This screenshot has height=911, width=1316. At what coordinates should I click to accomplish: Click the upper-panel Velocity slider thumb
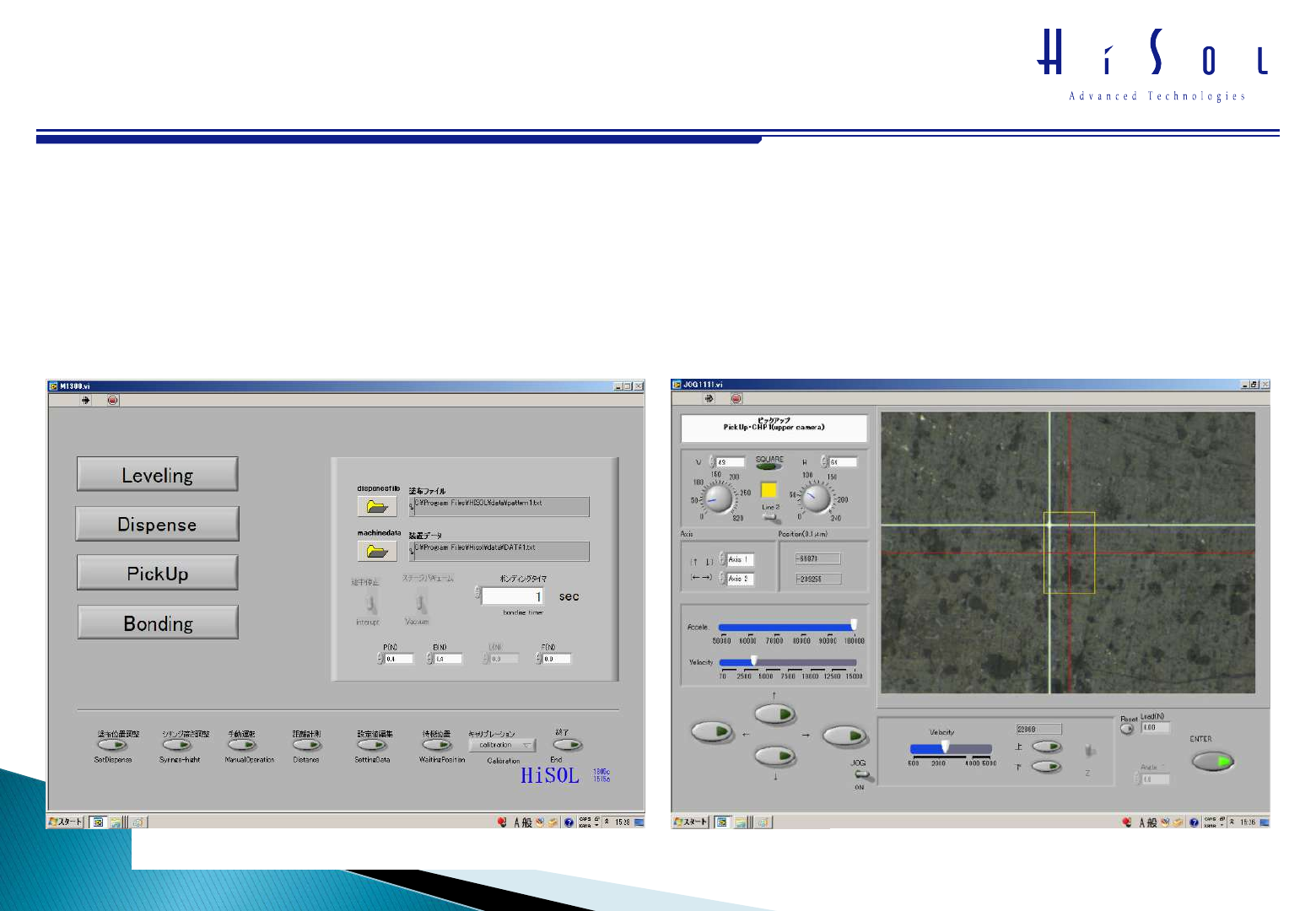pyautogui.click(x=754, y=661)
